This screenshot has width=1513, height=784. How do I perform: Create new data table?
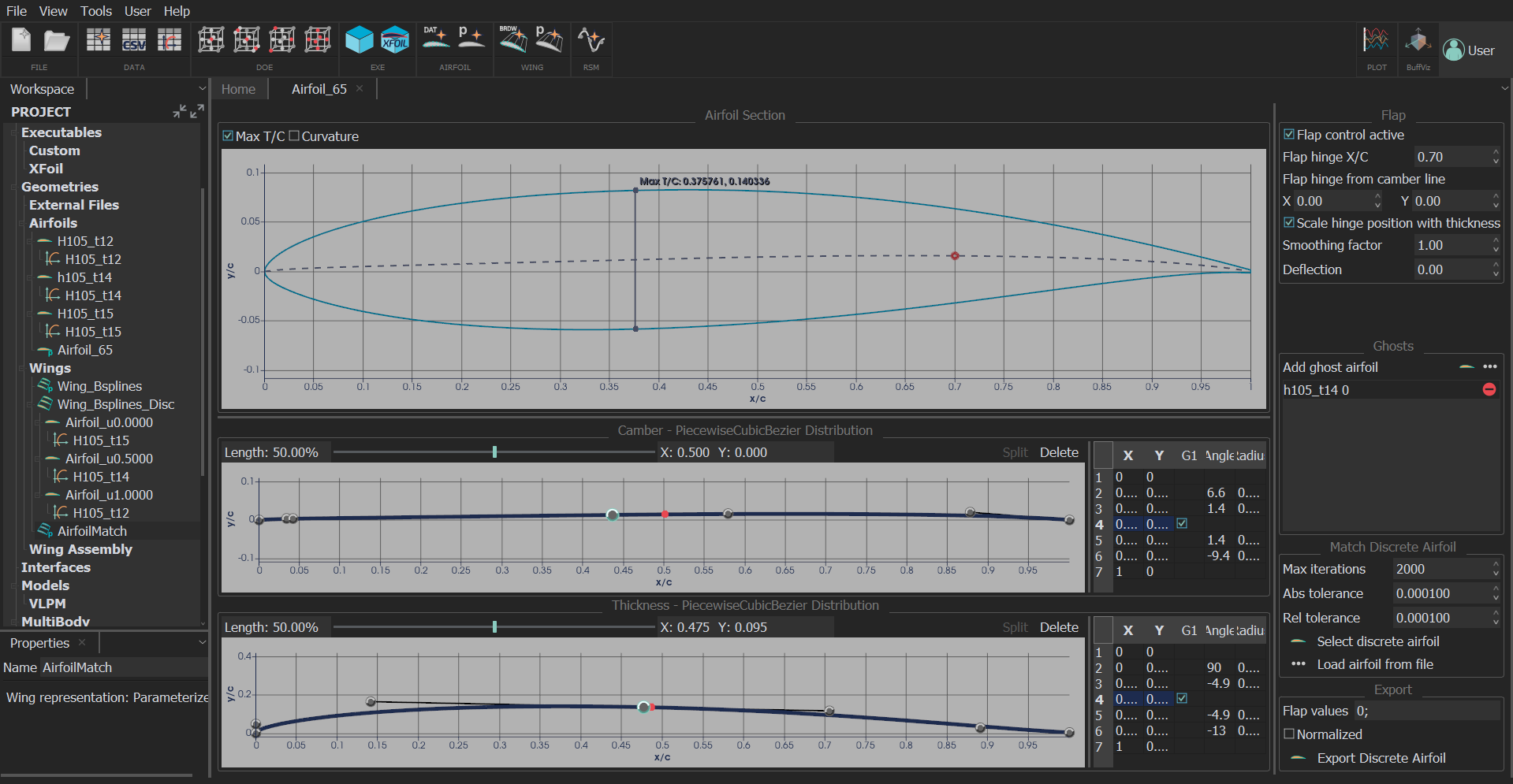coord(99,39)
